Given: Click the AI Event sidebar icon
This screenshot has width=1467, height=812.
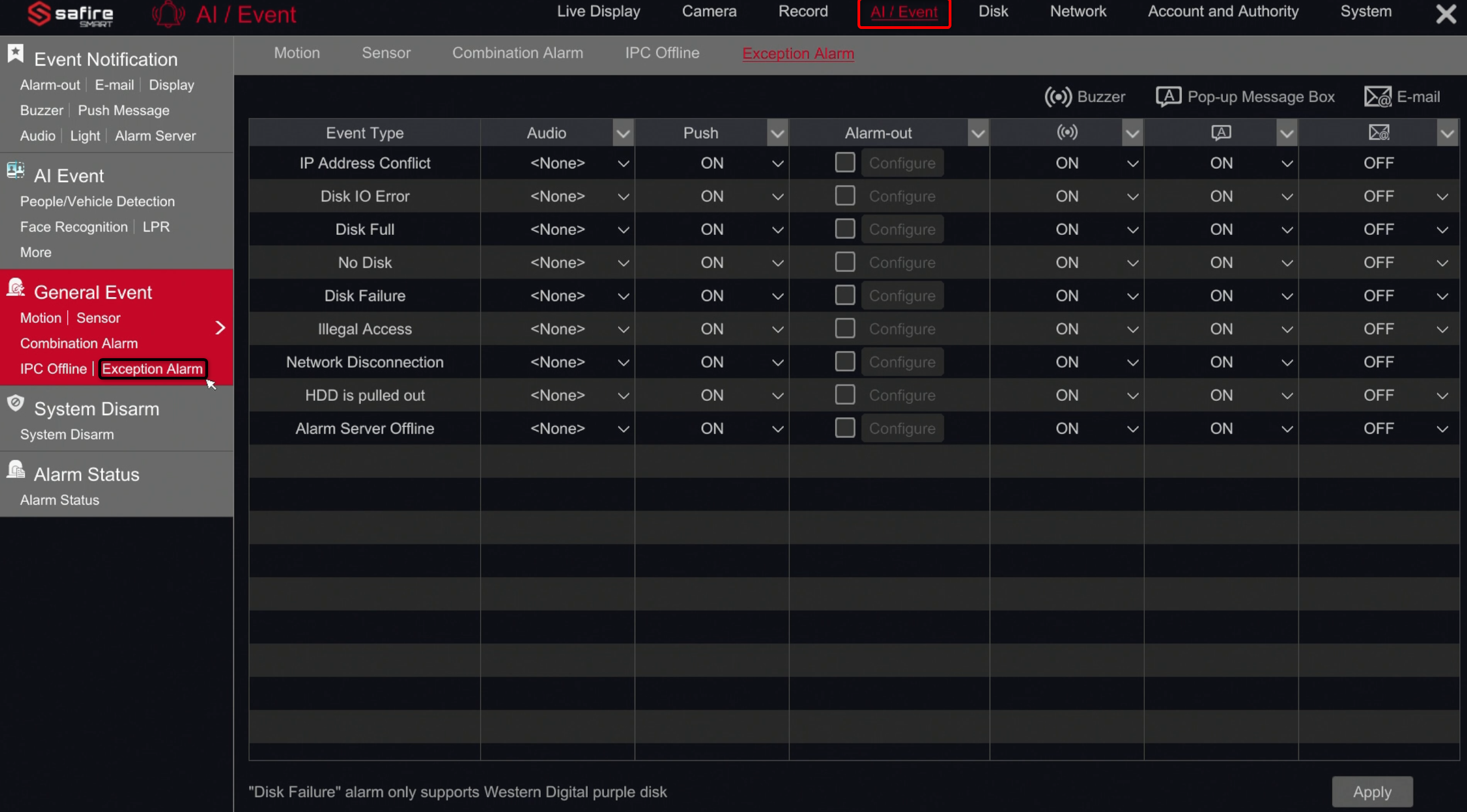Looking at the screenshot, I should point(15,170).
